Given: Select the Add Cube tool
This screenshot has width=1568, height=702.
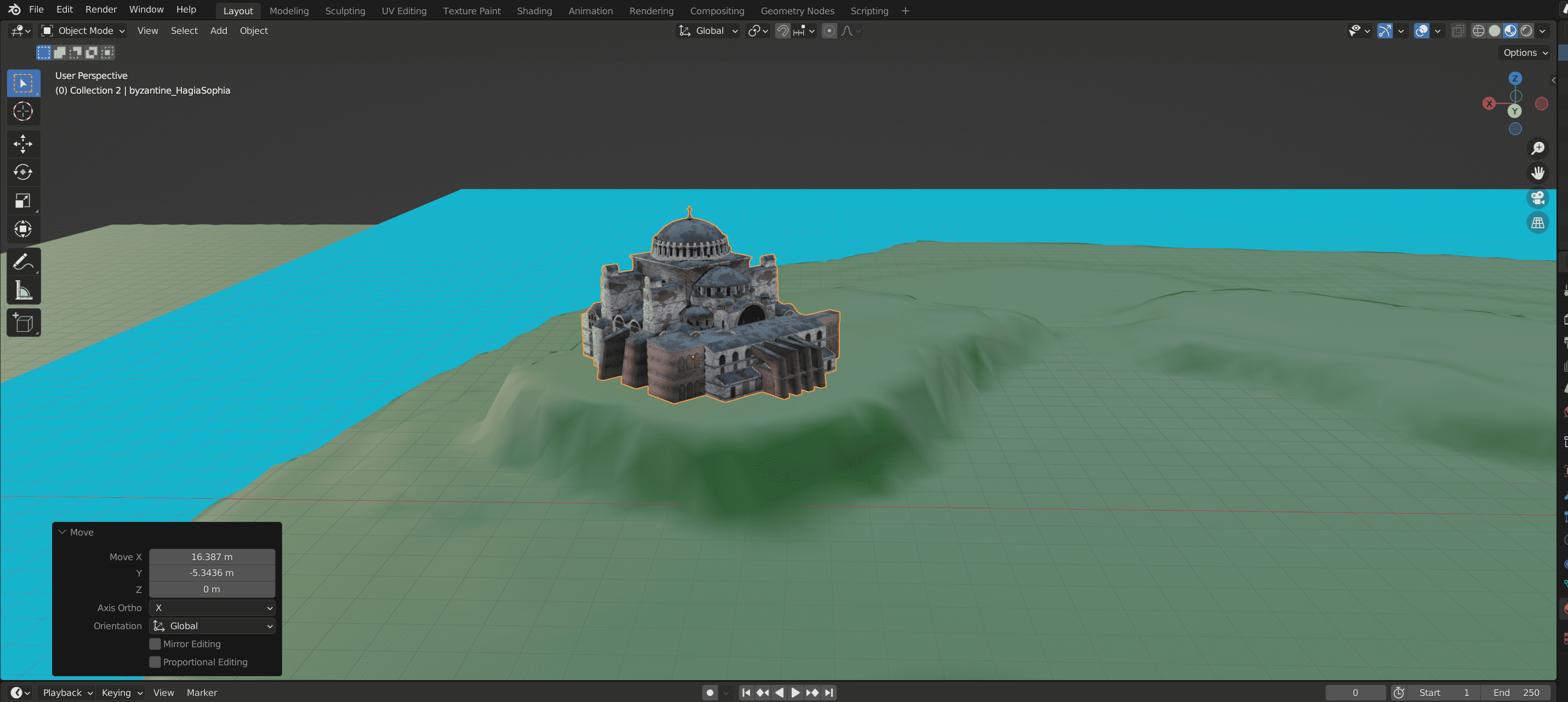Looking at the screenshot, I should [x=23, y=323].
